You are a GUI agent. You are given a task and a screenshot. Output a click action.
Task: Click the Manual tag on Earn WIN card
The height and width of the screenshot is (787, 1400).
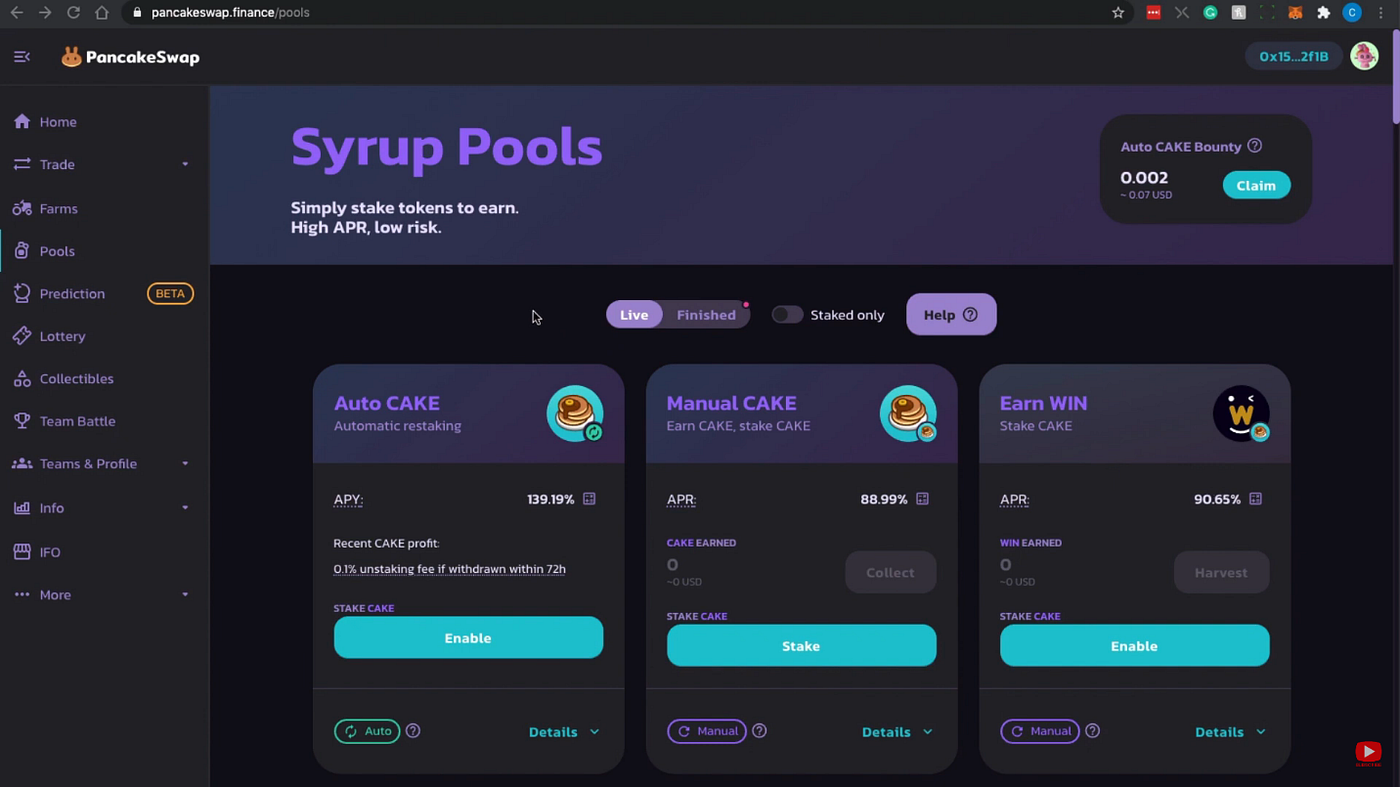(1040, 731)
